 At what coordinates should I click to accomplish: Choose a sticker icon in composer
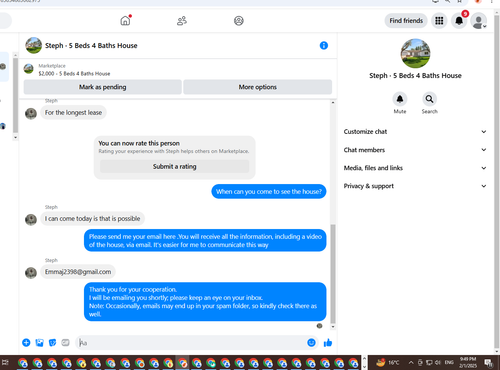pyautogui.click(x=52, y=342)
